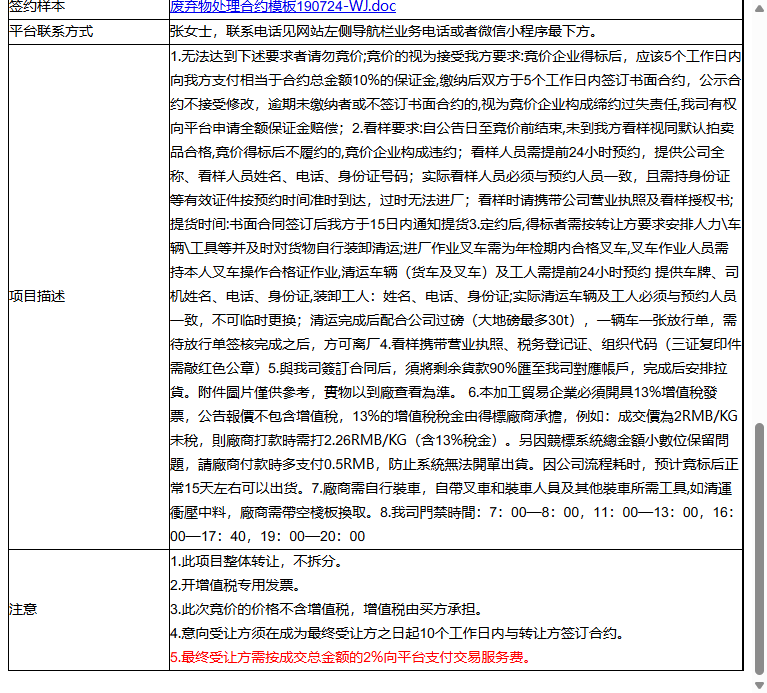
Task: Click the red line 5.最终受让方需按成交总金额的2%
Action: 351,658
